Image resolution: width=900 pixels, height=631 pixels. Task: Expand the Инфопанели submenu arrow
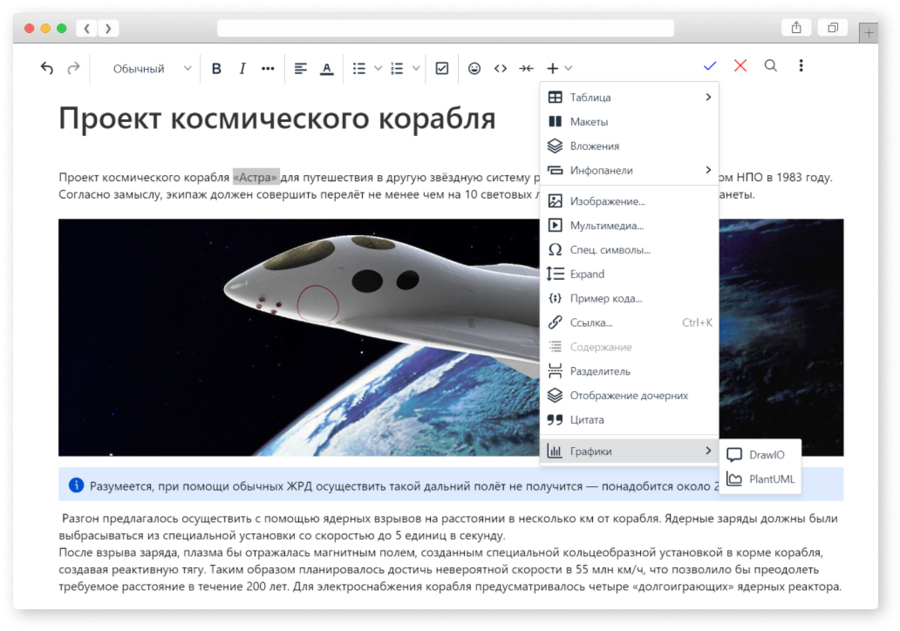point(708,170)
